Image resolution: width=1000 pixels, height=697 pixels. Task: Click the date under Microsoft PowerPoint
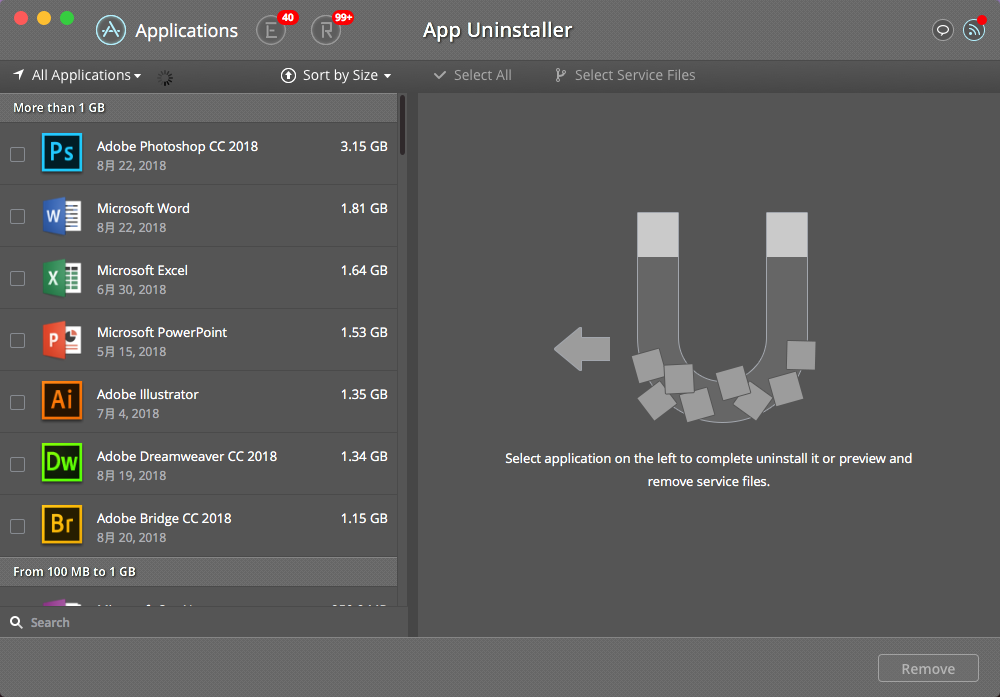tap(131, 351)
